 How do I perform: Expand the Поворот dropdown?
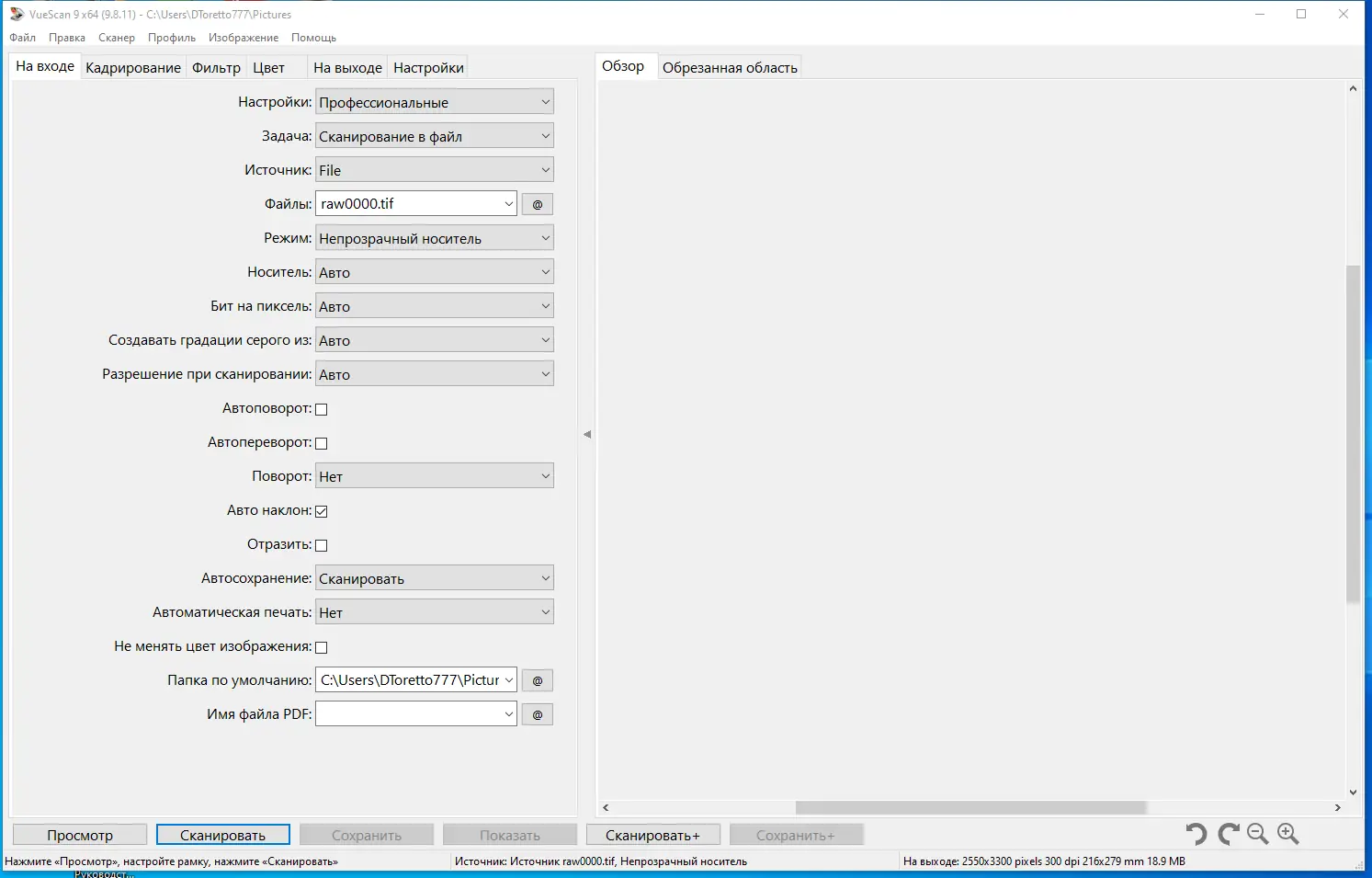coord(435,476)
